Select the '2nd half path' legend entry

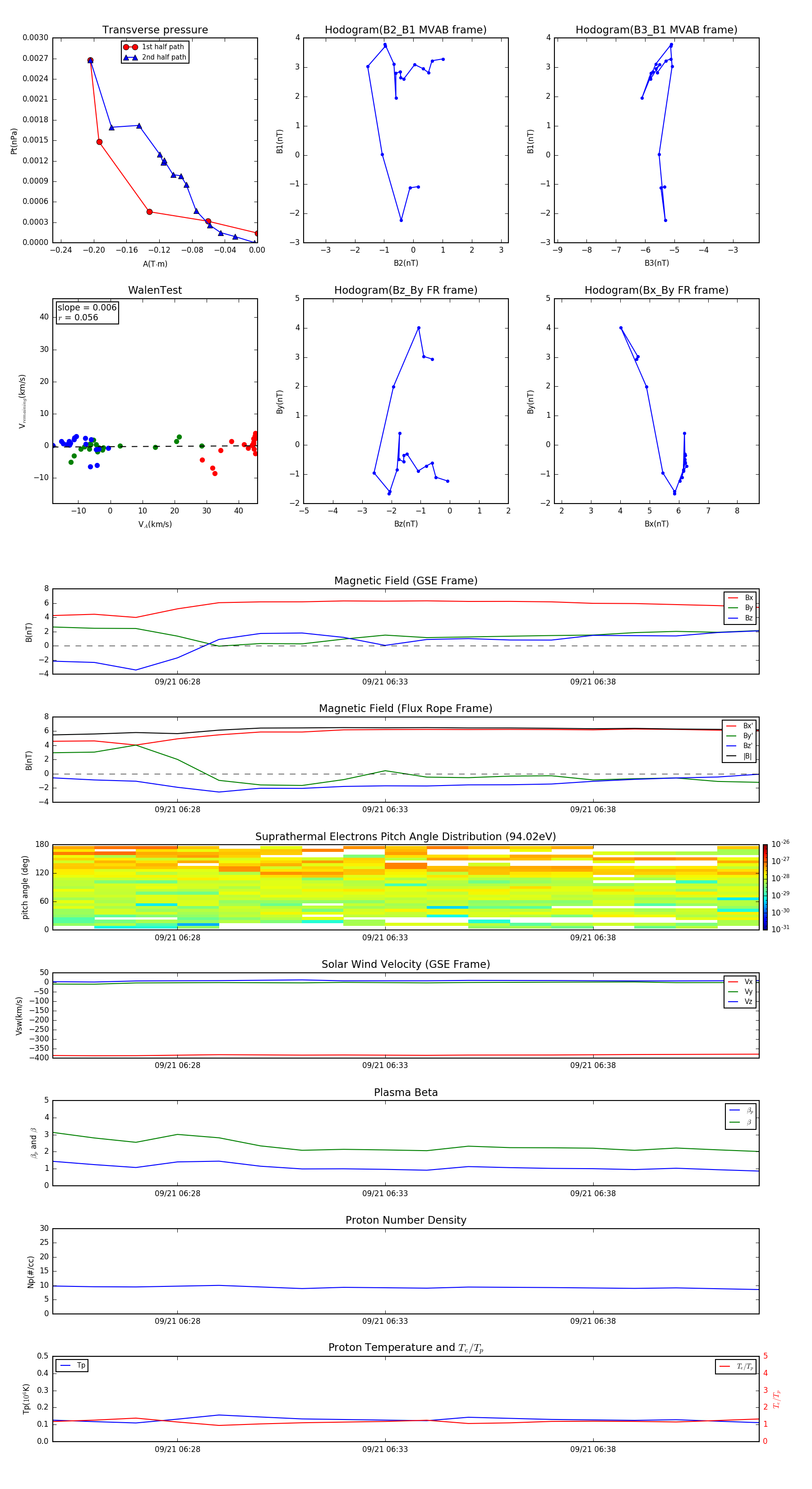click(155, 57)
